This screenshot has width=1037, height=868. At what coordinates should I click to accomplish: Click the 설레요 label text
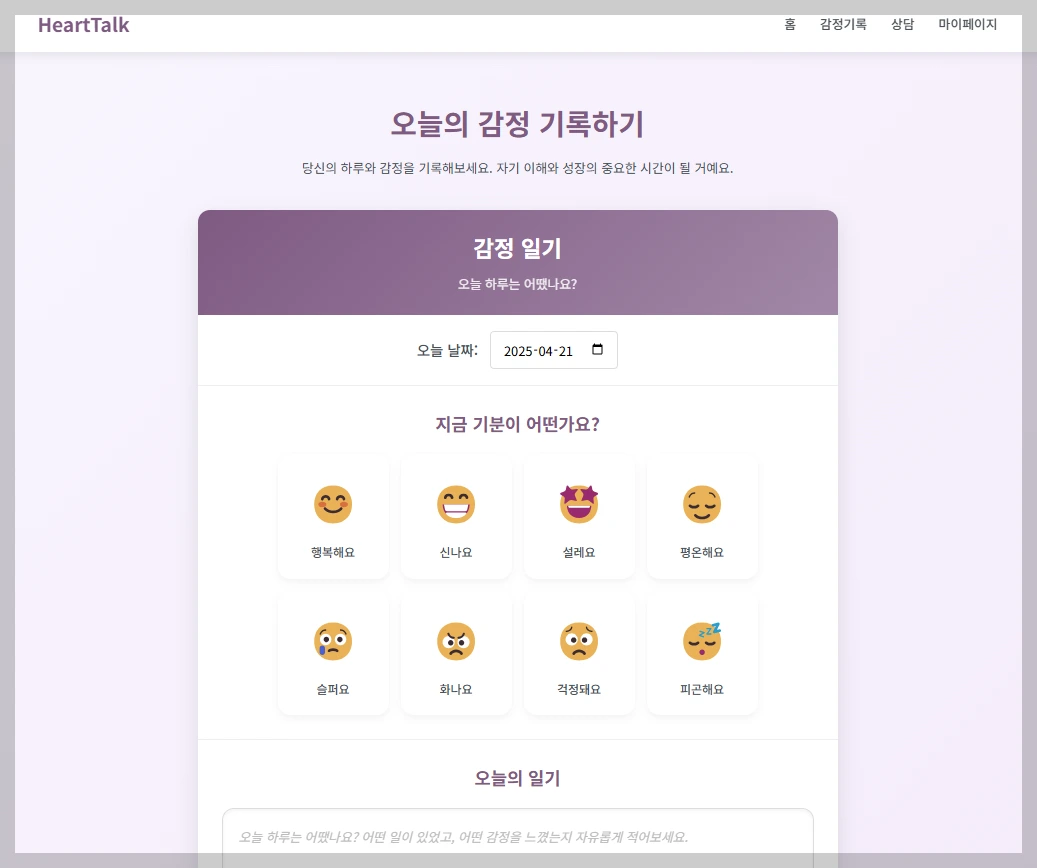[579, 552]
